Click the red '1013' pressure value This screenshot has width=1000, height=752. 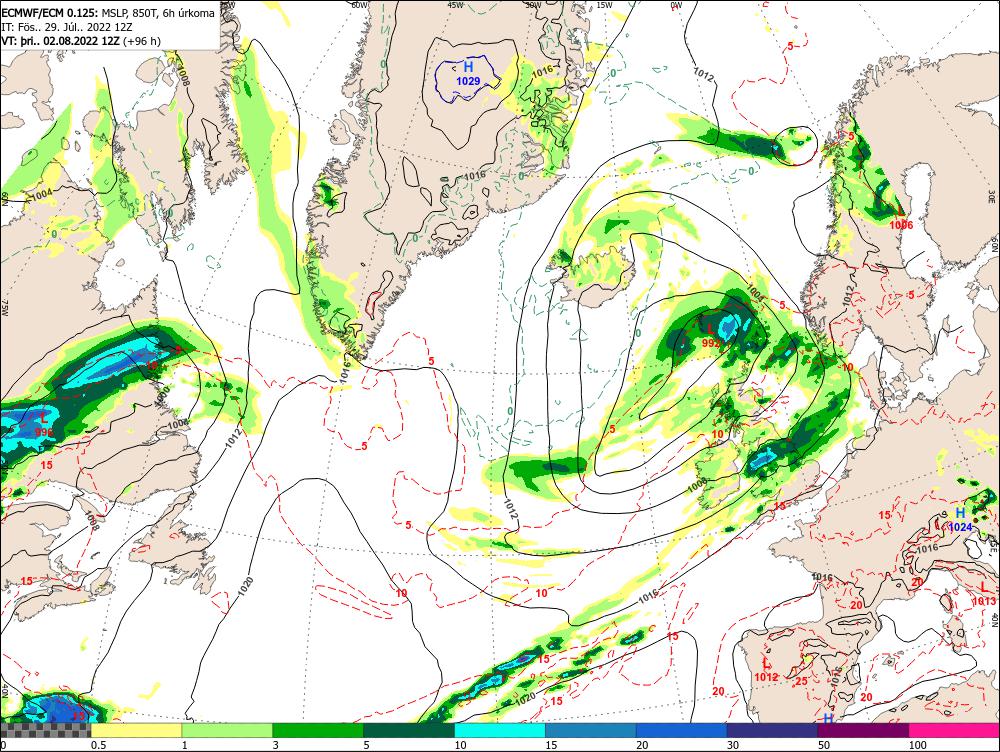click(x=984, y=601)
